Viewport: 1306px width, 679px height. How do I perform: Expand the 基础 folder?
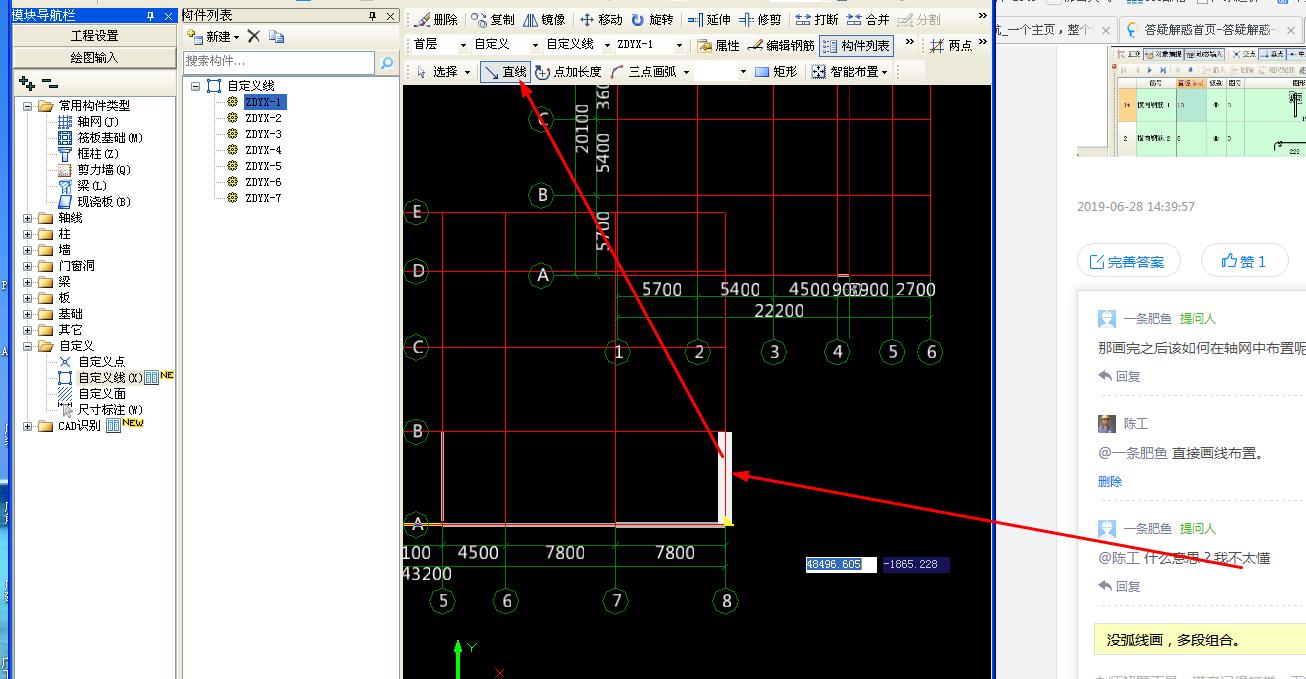coord(29,314)
